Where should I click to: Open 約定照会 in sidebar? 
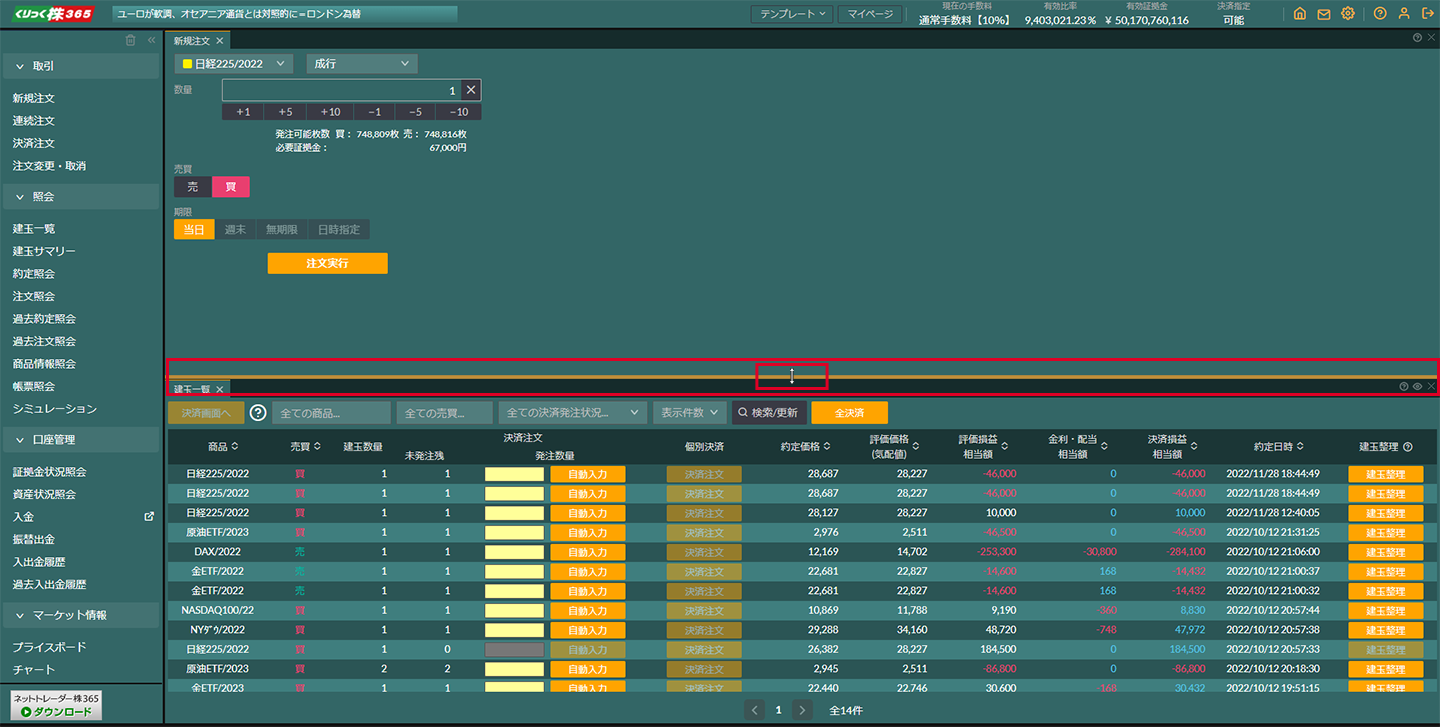pyautogui.click(x=34, y=274)
